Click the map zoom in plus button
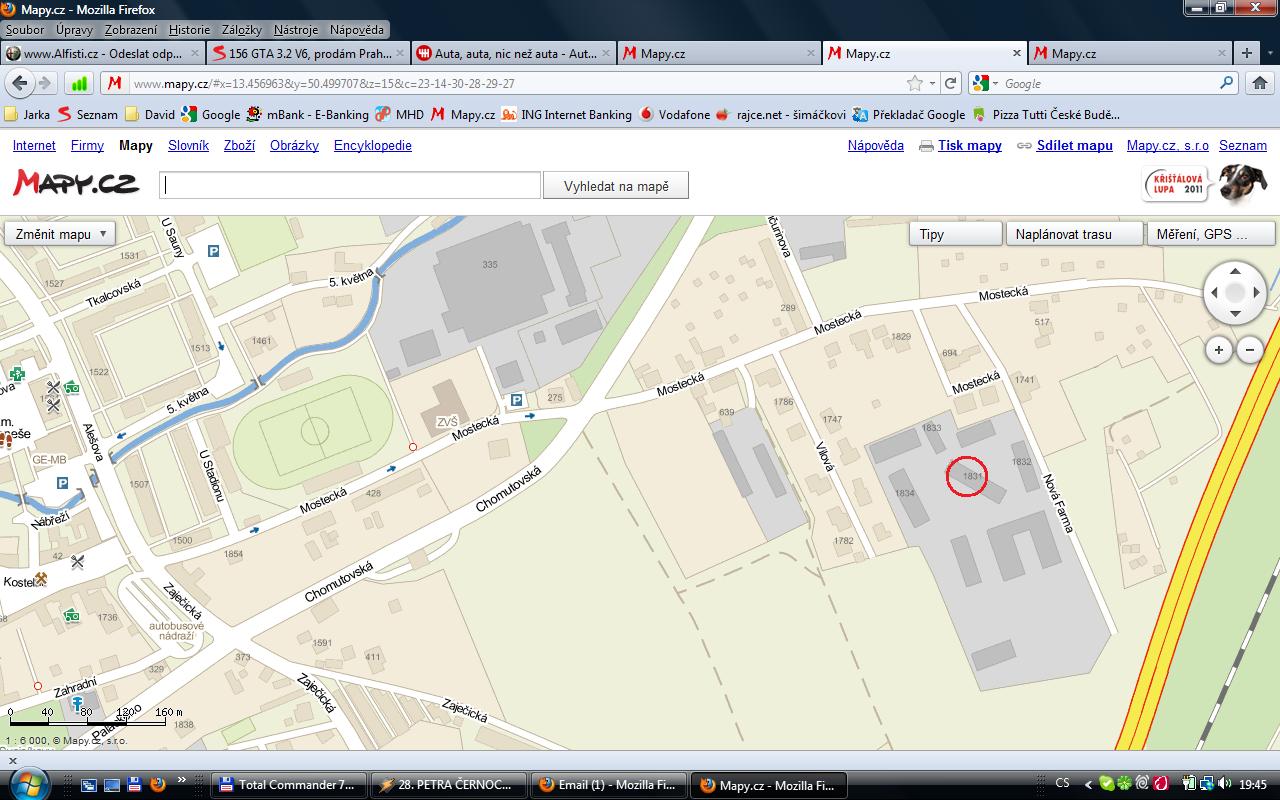Viewport: 1280px width, 800px height. 1218,350
